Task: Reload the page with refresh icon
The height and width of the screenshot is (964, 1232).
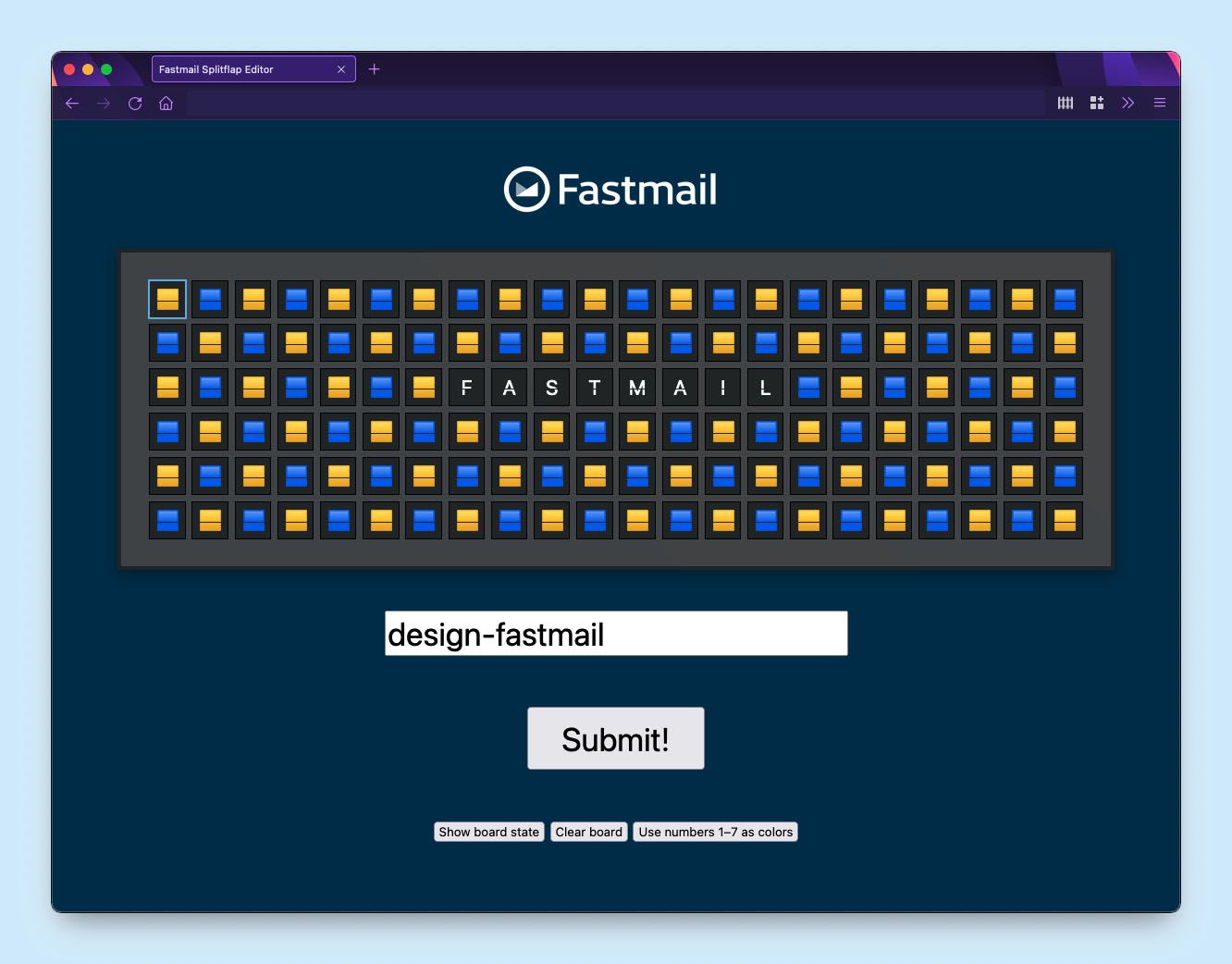Action: tap(135, 104)
